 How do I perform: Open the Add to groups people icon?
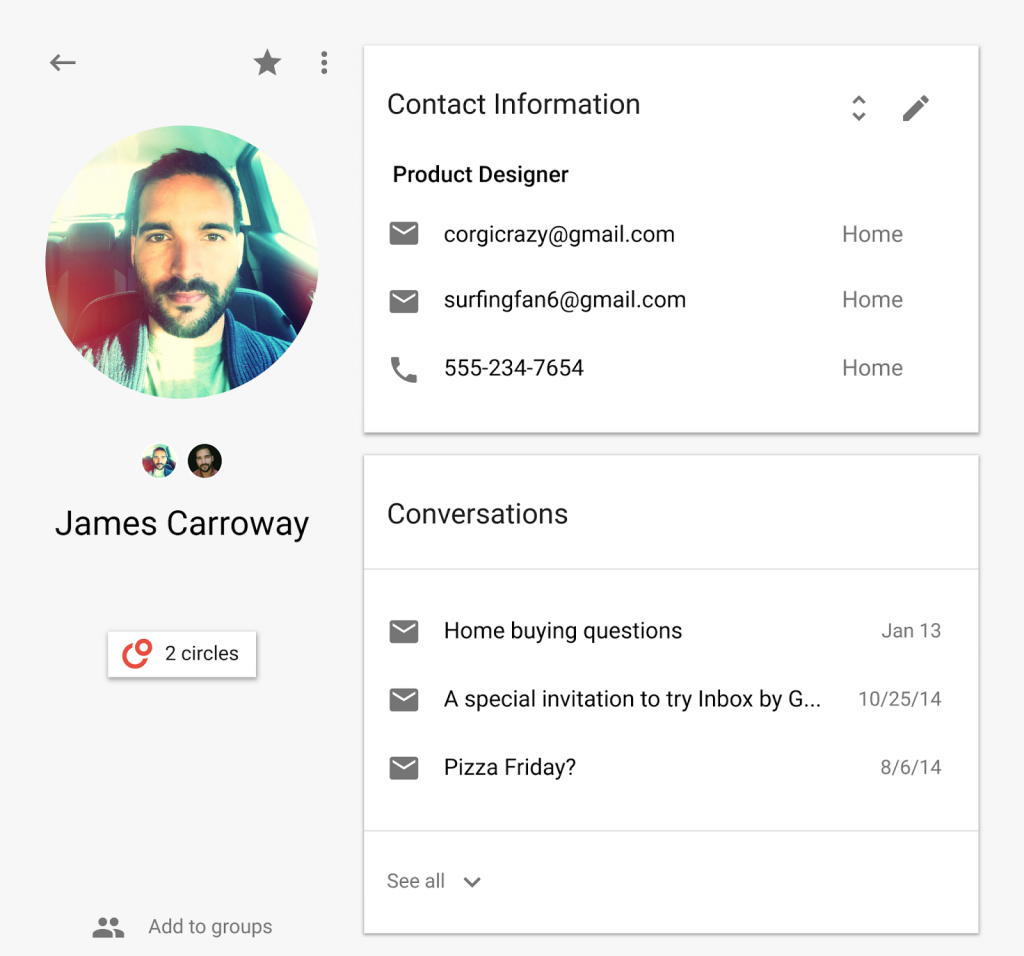click(108, 926)
